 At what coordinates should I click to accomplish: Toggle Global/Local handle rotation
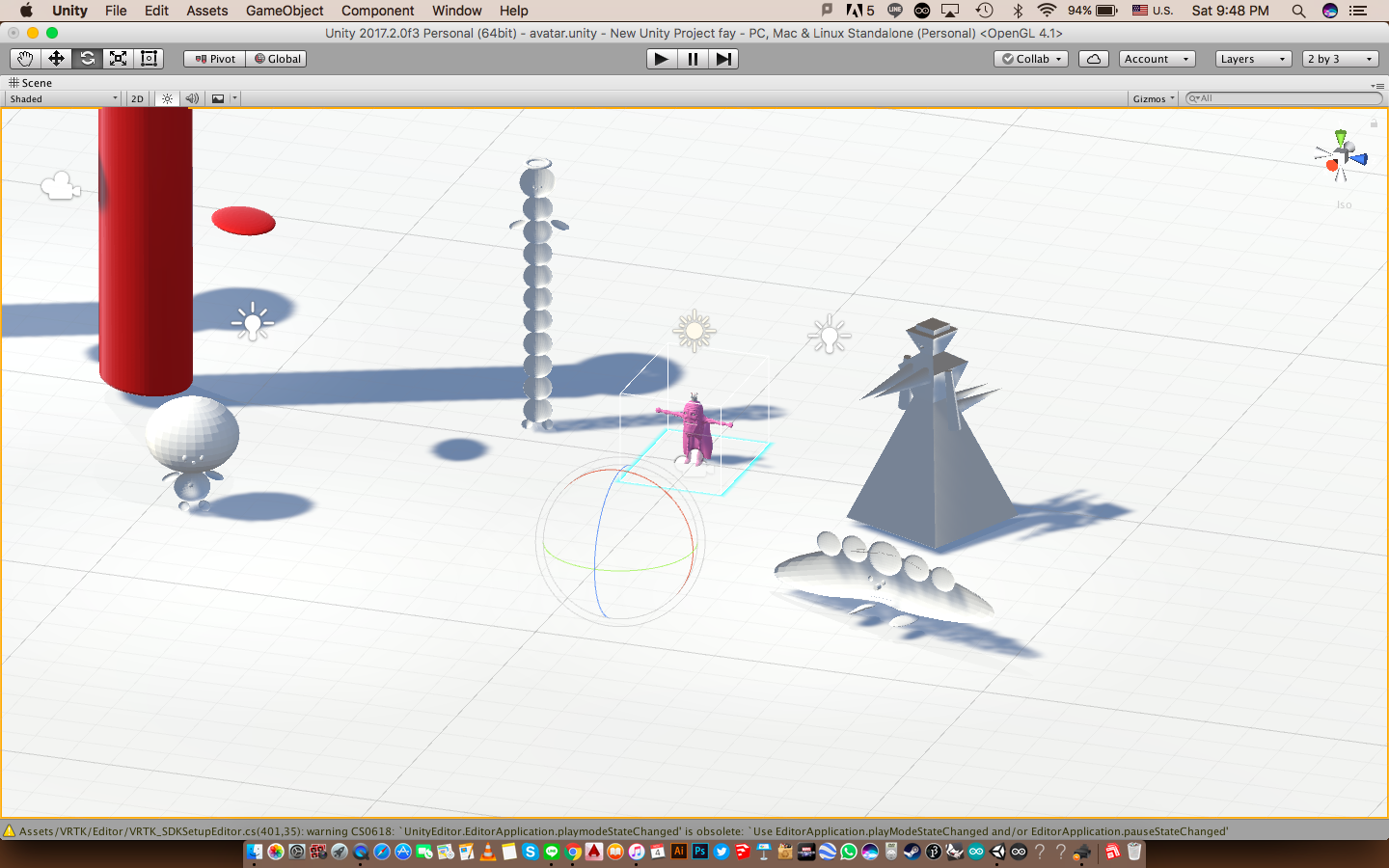276,59
